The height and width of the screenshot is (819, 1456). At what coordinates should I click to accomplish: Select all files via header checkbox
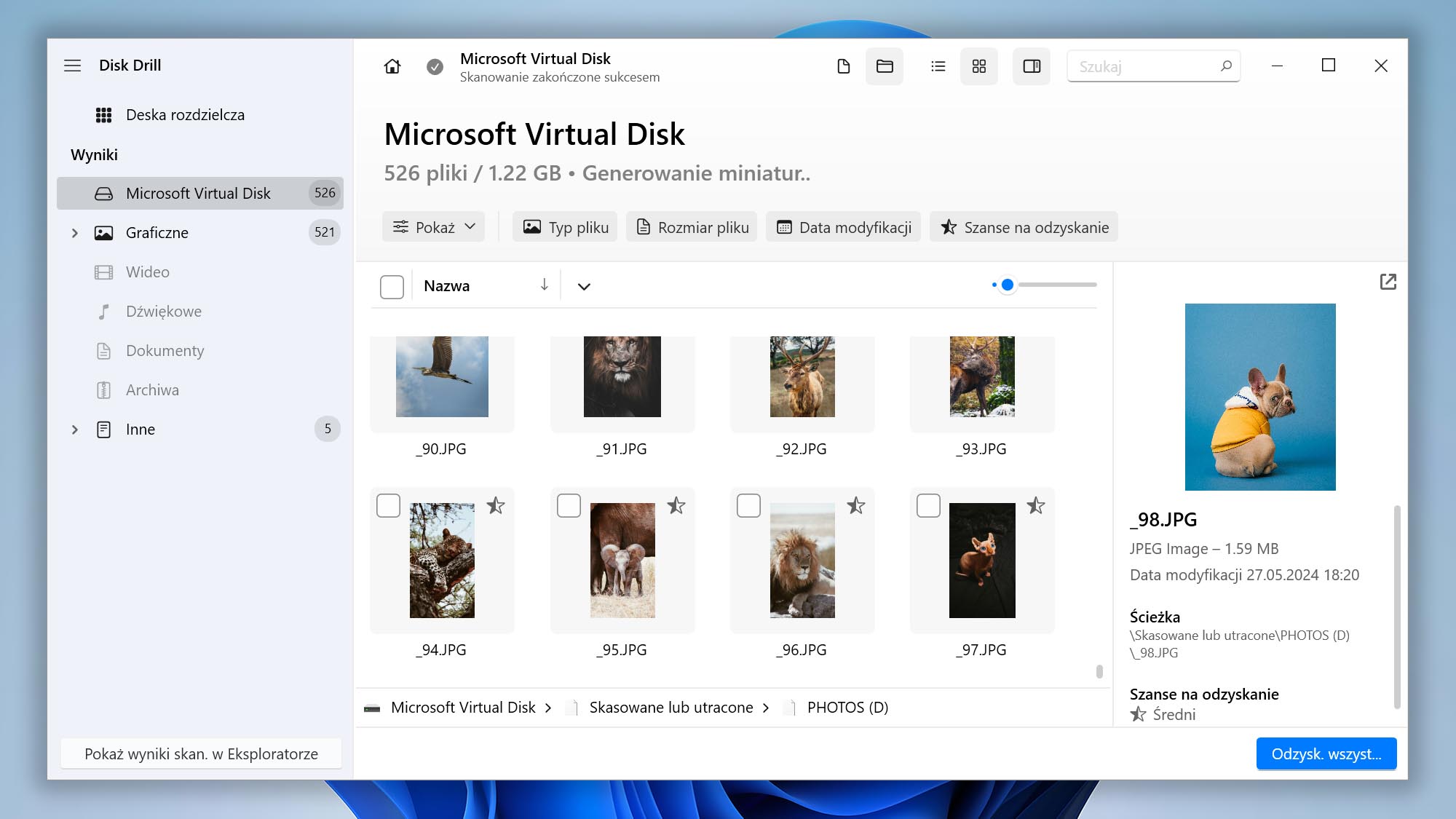coord(392,286)
